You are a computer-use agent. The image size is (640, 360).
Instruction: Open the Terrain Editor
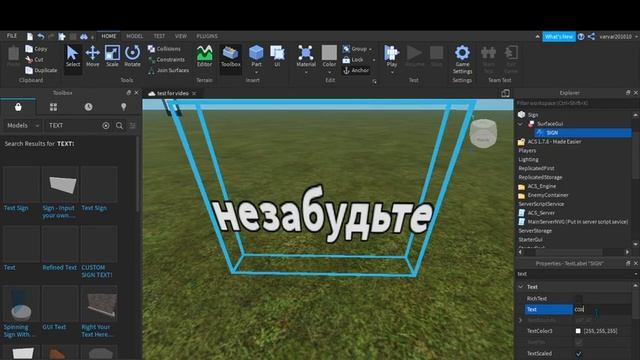coord(204,56)
